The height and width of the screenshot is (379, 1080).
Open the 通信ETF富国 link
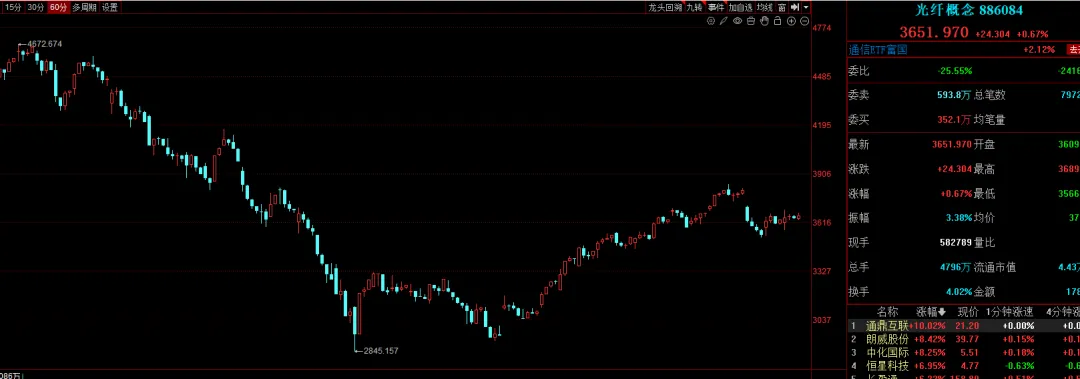878,50
